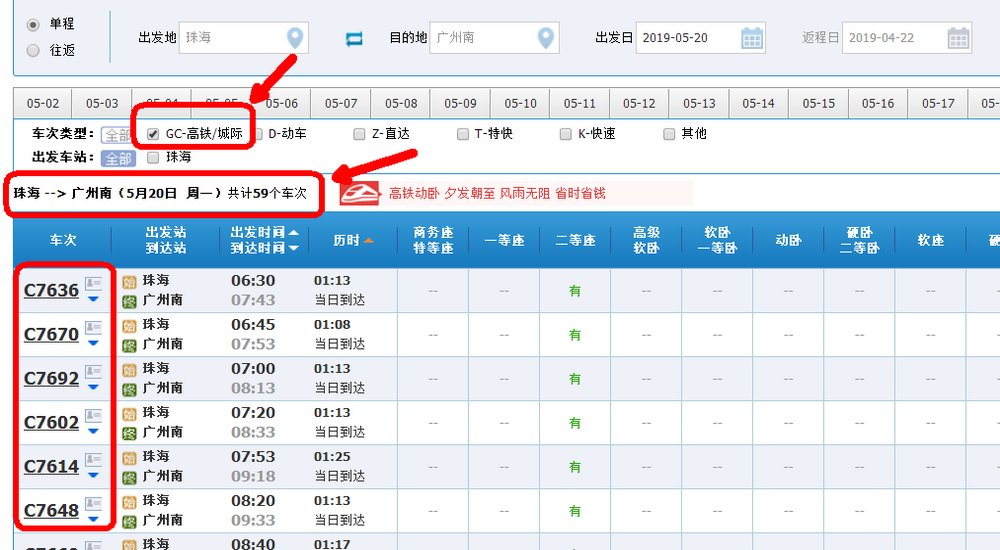Image resolution: width=1000 pixels, height=550 pixels.
Task: Click the 出发日 date field
Action: [700, 38]
